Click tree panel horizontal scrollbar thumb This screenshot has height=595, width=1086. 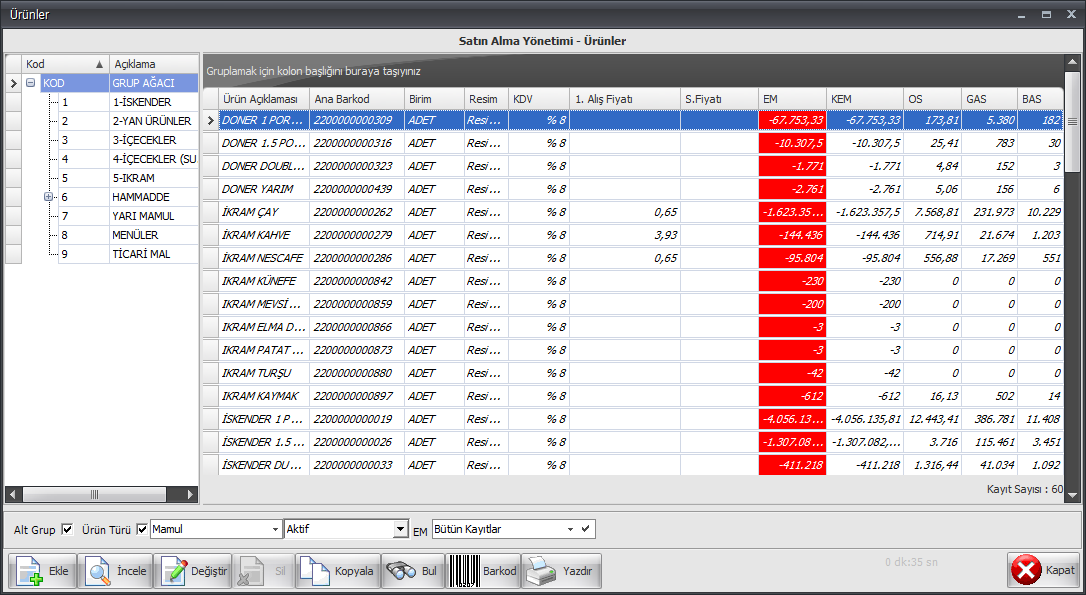pos(94,495)
